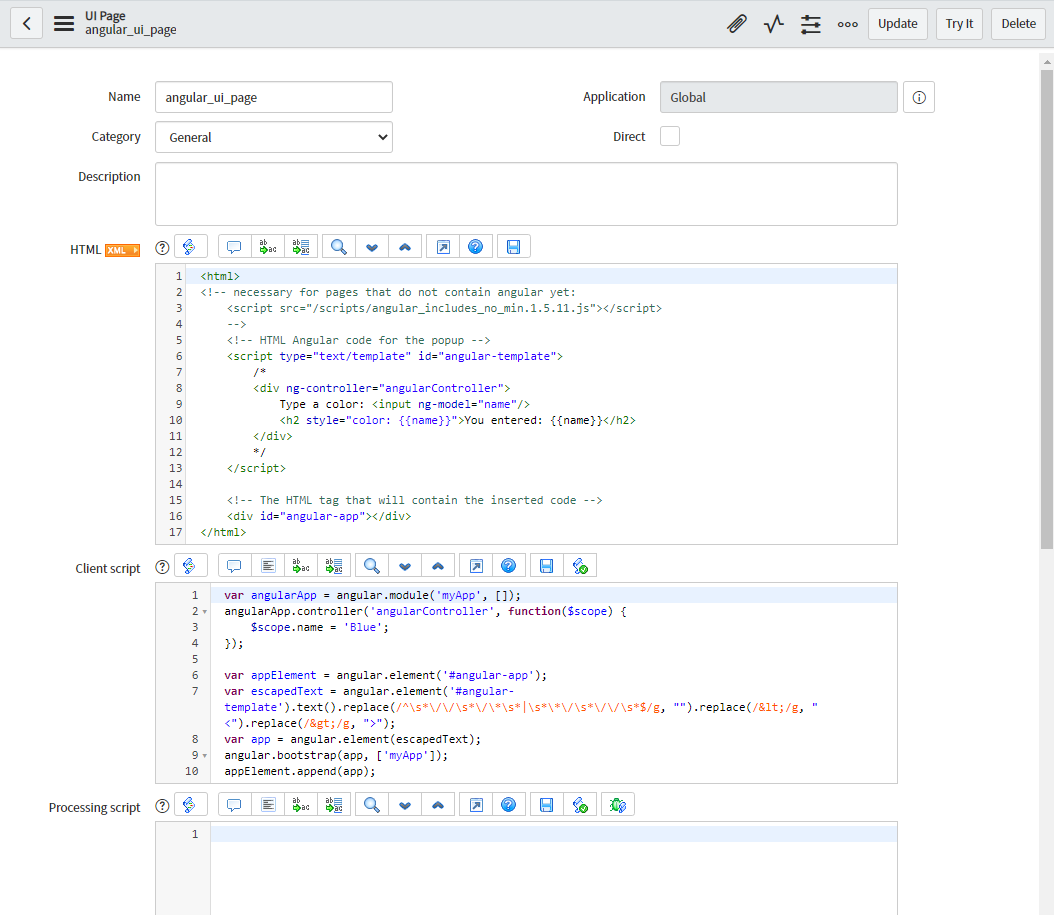
Task: Open search in the Client script editor
Action: pos(371,565)
